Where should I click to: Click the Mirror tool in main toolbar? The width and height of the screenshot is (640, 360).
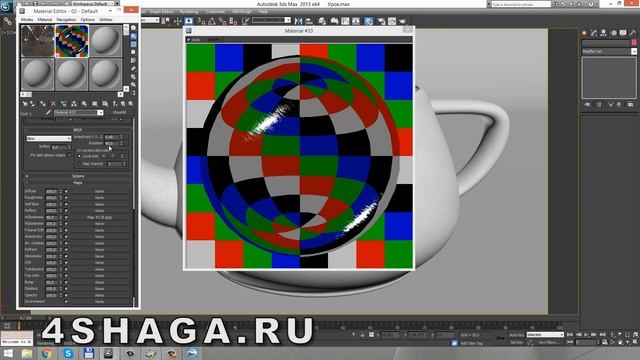[298, 21]
